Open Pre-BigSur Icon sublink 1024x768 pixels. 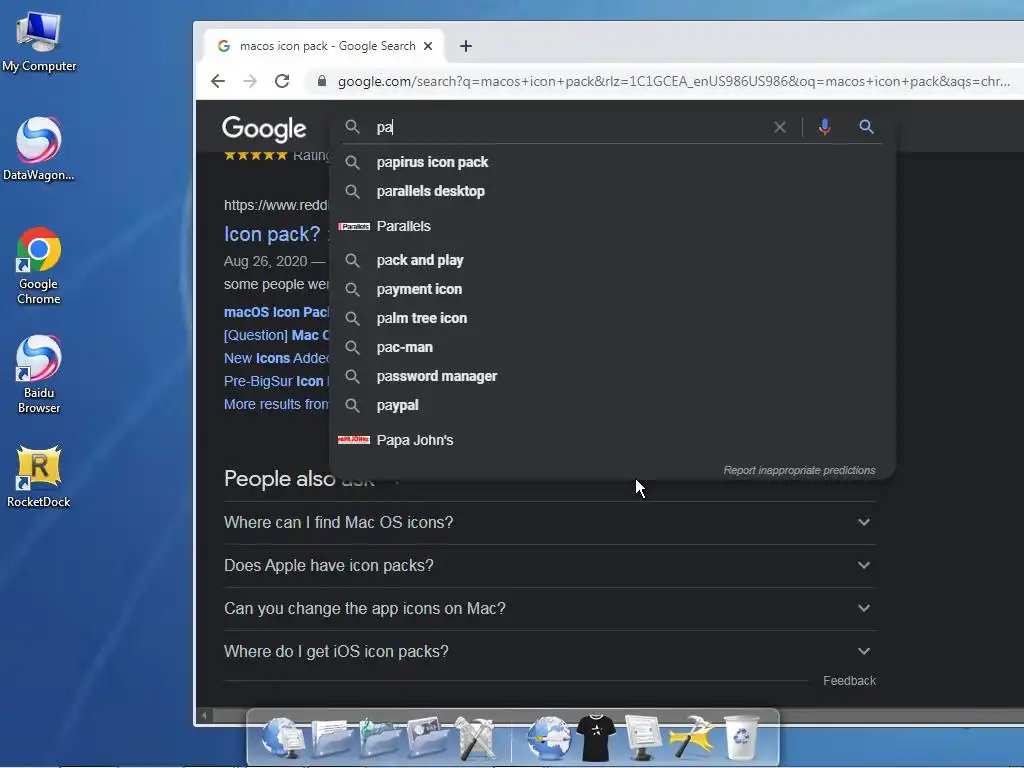pos(276,381)
